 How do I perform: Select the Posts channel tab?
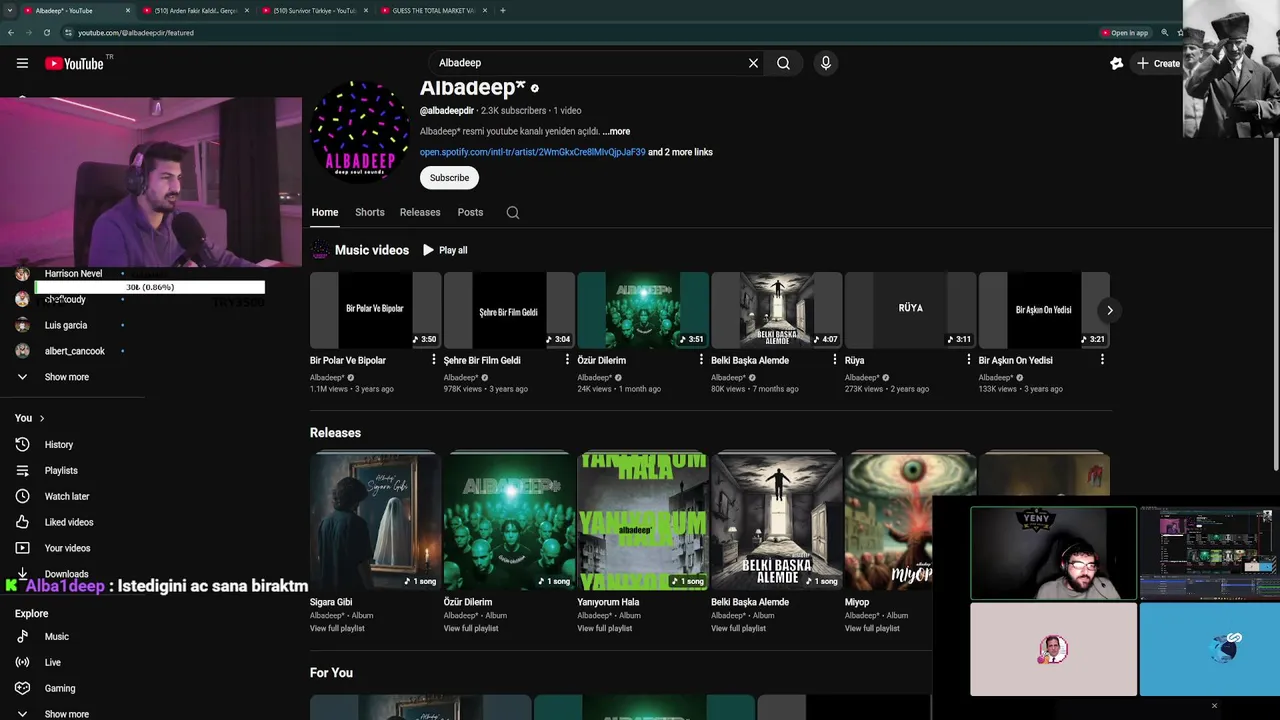tap(470, 212)
